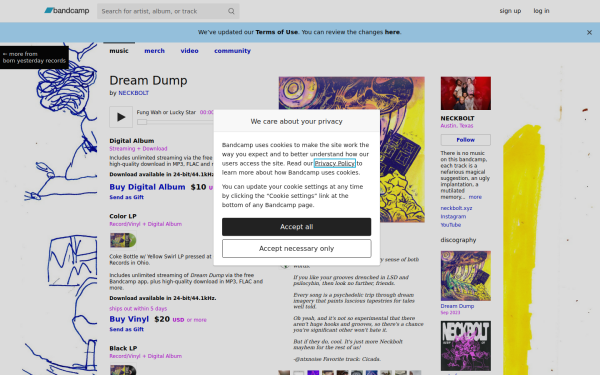Viewport: 600px width, 375px height.
Task: Open 'or more' next to $20 USD
Action: [x=196, y=320]
